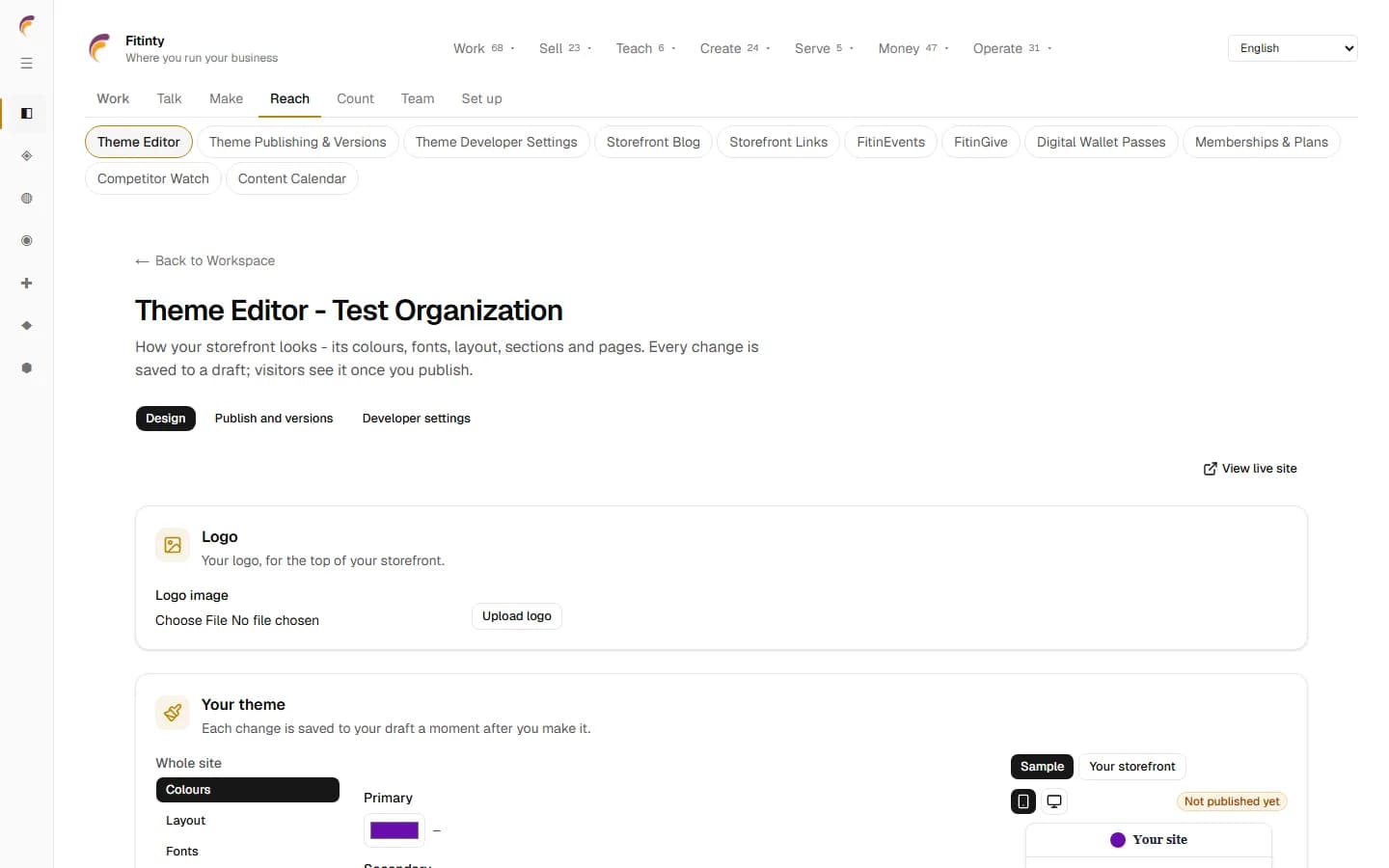Click the half-filled square sidebar icon
1389x868 pixels.
coord(27,114)
